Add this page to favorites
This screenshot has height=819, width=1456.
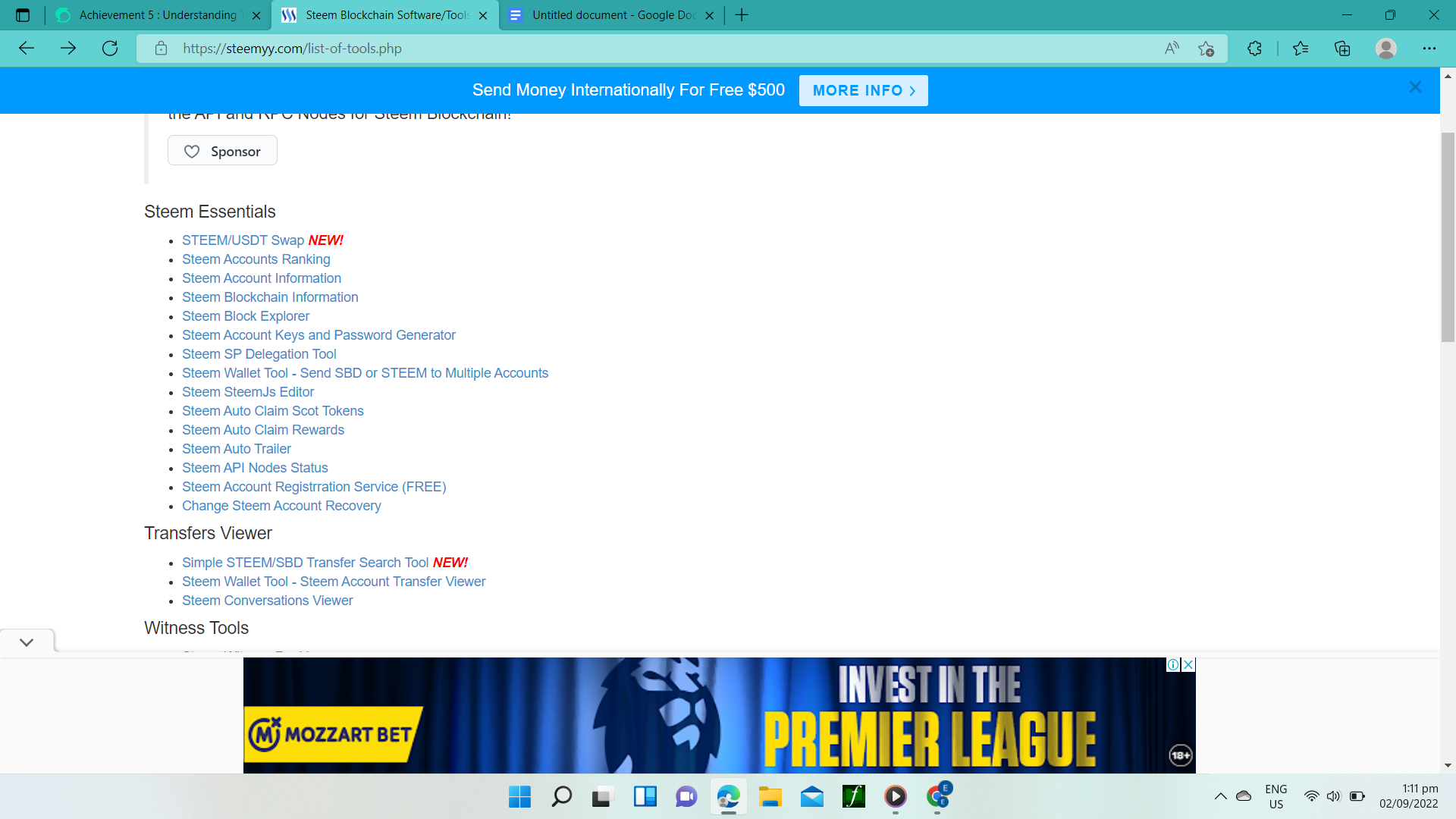tap(1206, 49)
